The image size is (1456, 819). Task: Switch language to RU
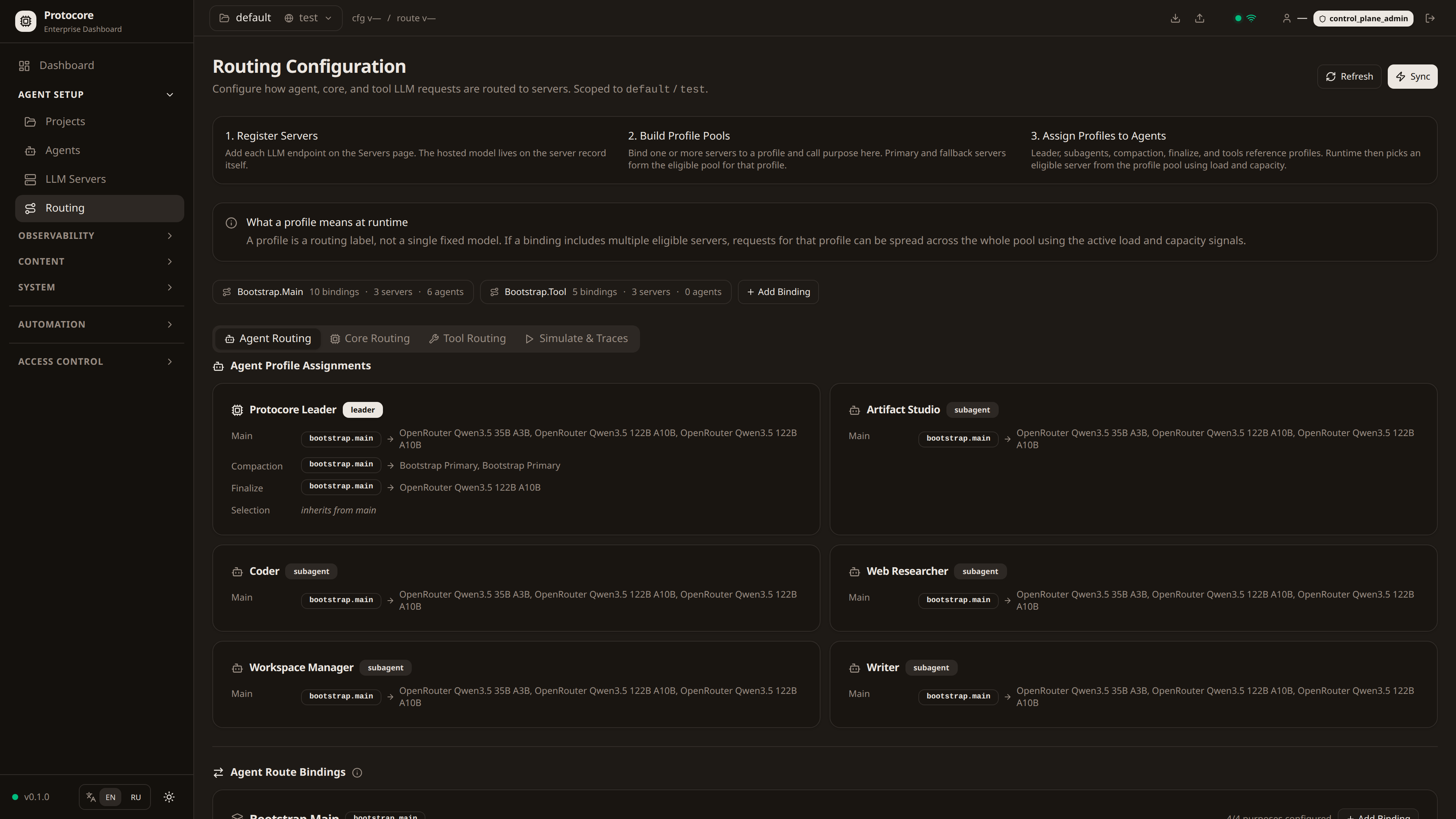click(x=136, y=797)
